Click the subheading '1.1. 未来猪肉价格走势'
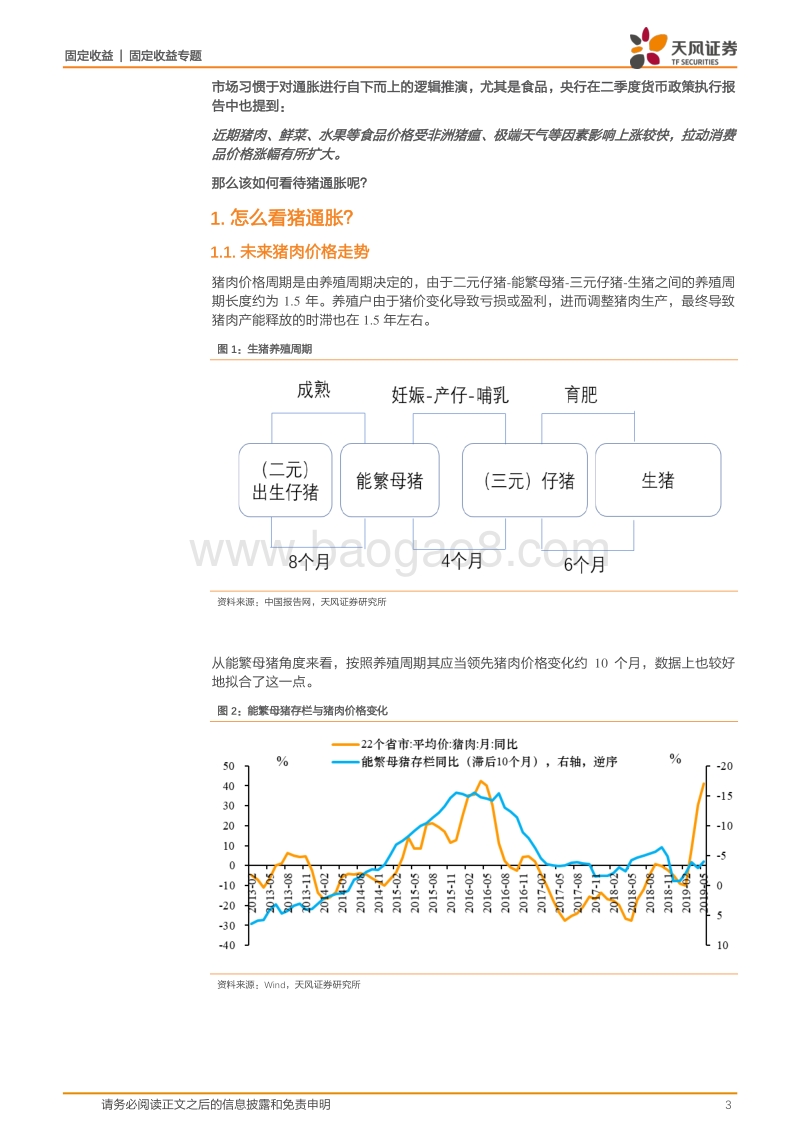Image resolution: width=800 pixels, height=1132 pixels. tap(290, 251)
